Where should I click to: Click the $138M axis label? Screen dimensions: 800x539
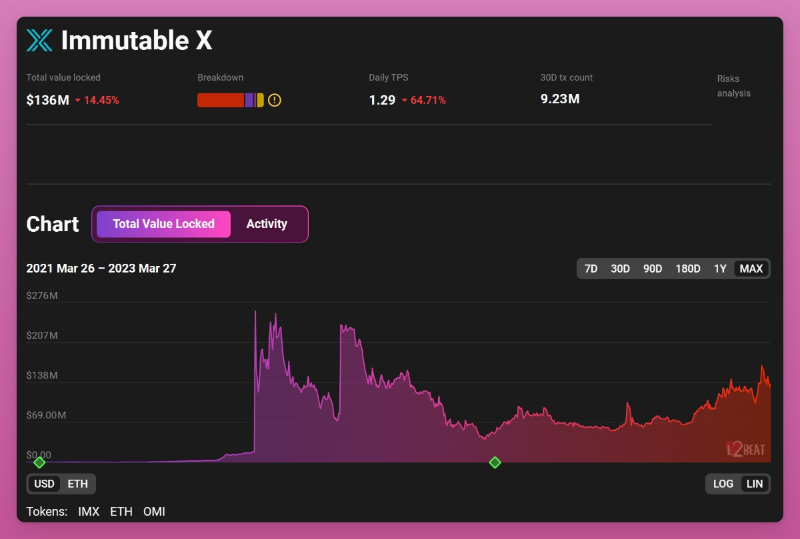pyautogui.click(x=42, y=375)
